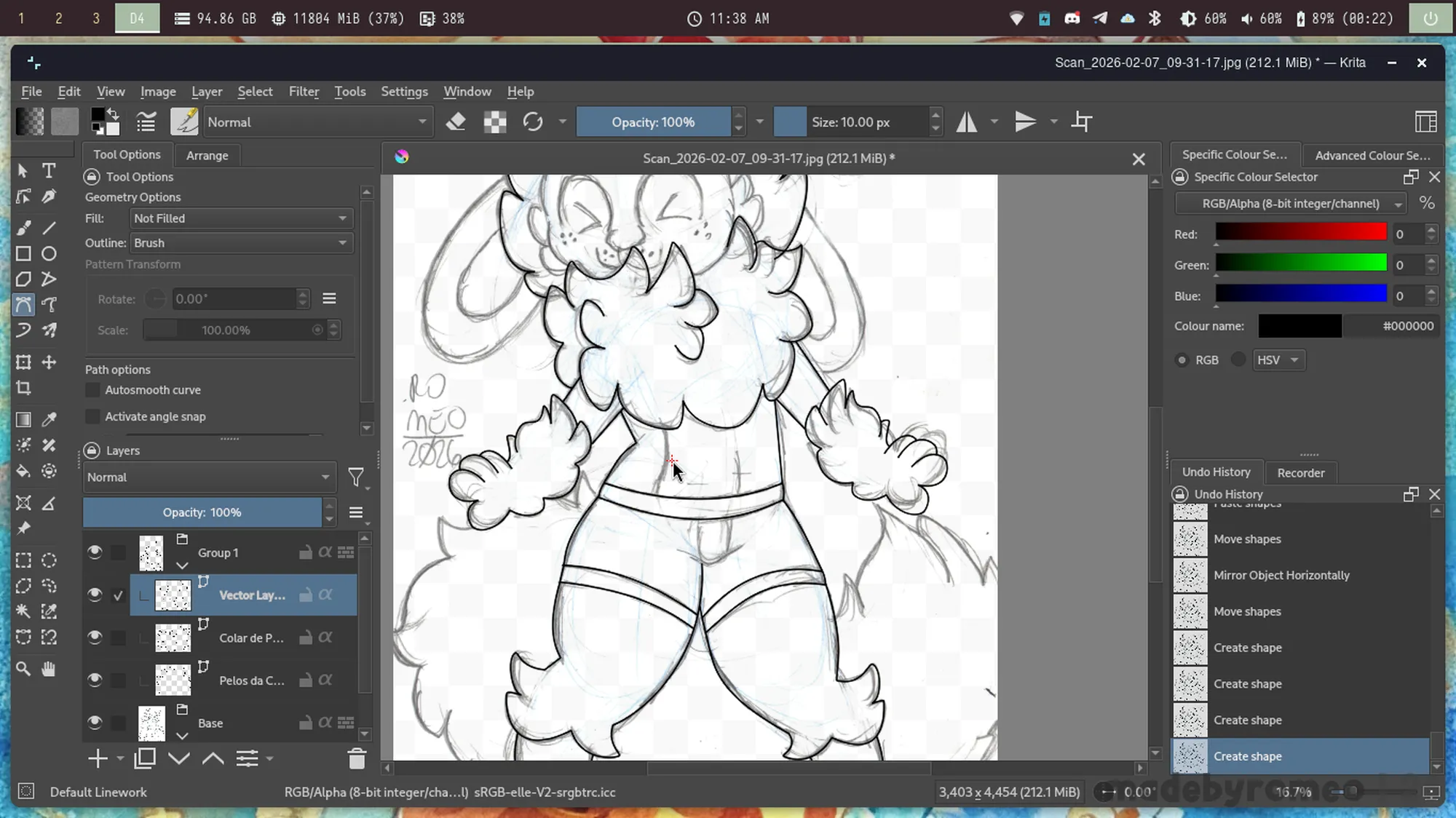Open the Fill dropdown set to Not Filled
The height and width of the screenshot is (818, 1456).
[240, 218]
